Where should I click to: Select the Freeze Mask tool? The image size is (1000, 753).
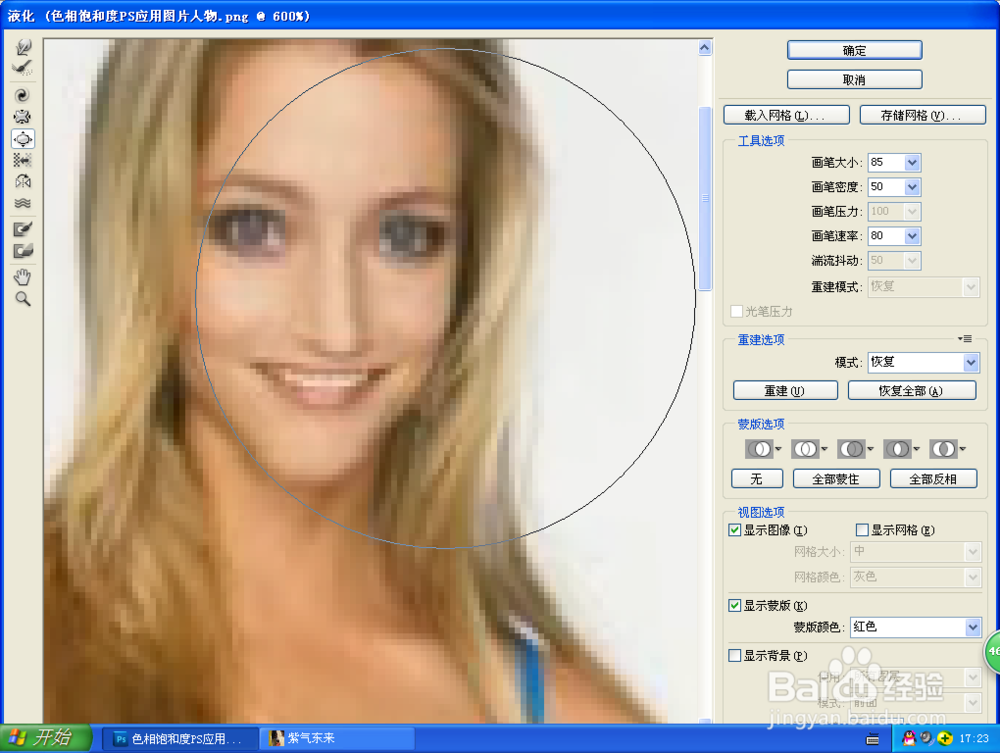(23, 230)
